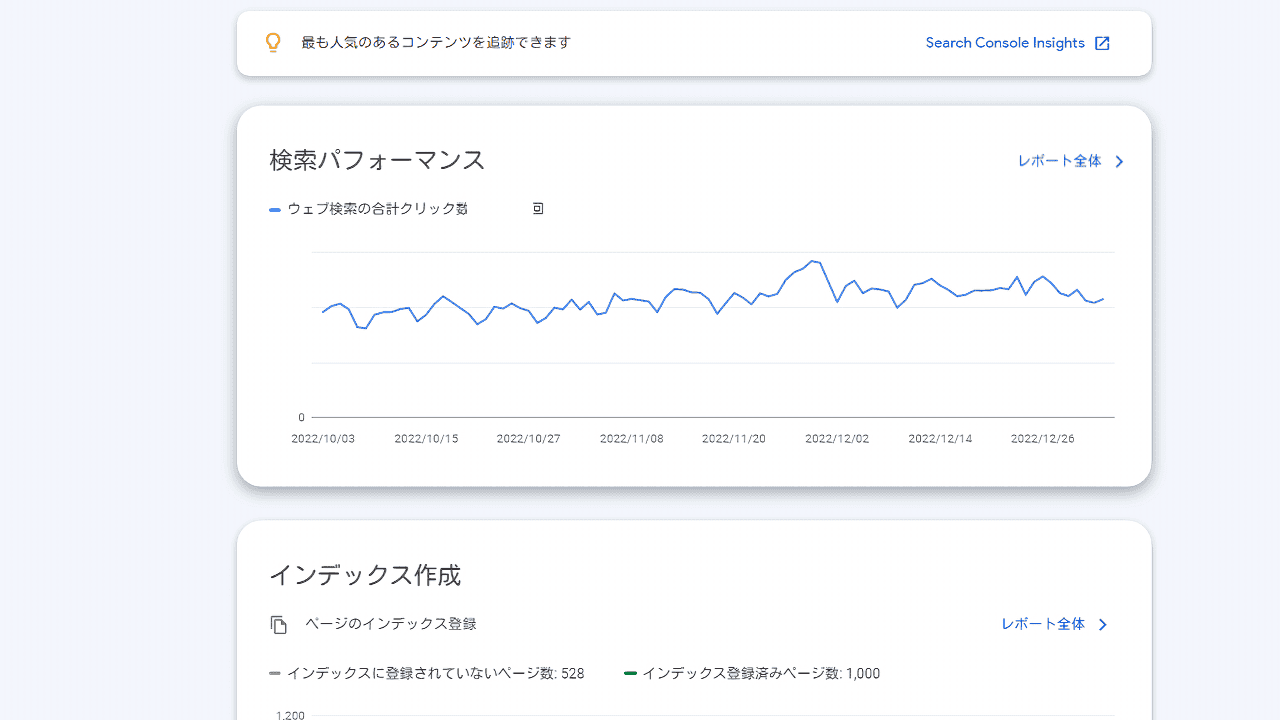This screenshot has width=1280, height=720.
Task: Click the gray not-indexed pages legend swatch
Action: pos(275,673)
